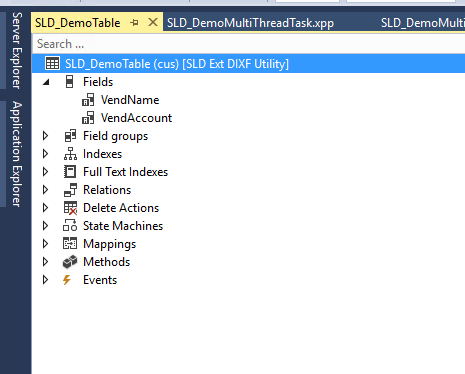Select the 'VendAccount' field
465x374 pixels.
pos(136,118)
